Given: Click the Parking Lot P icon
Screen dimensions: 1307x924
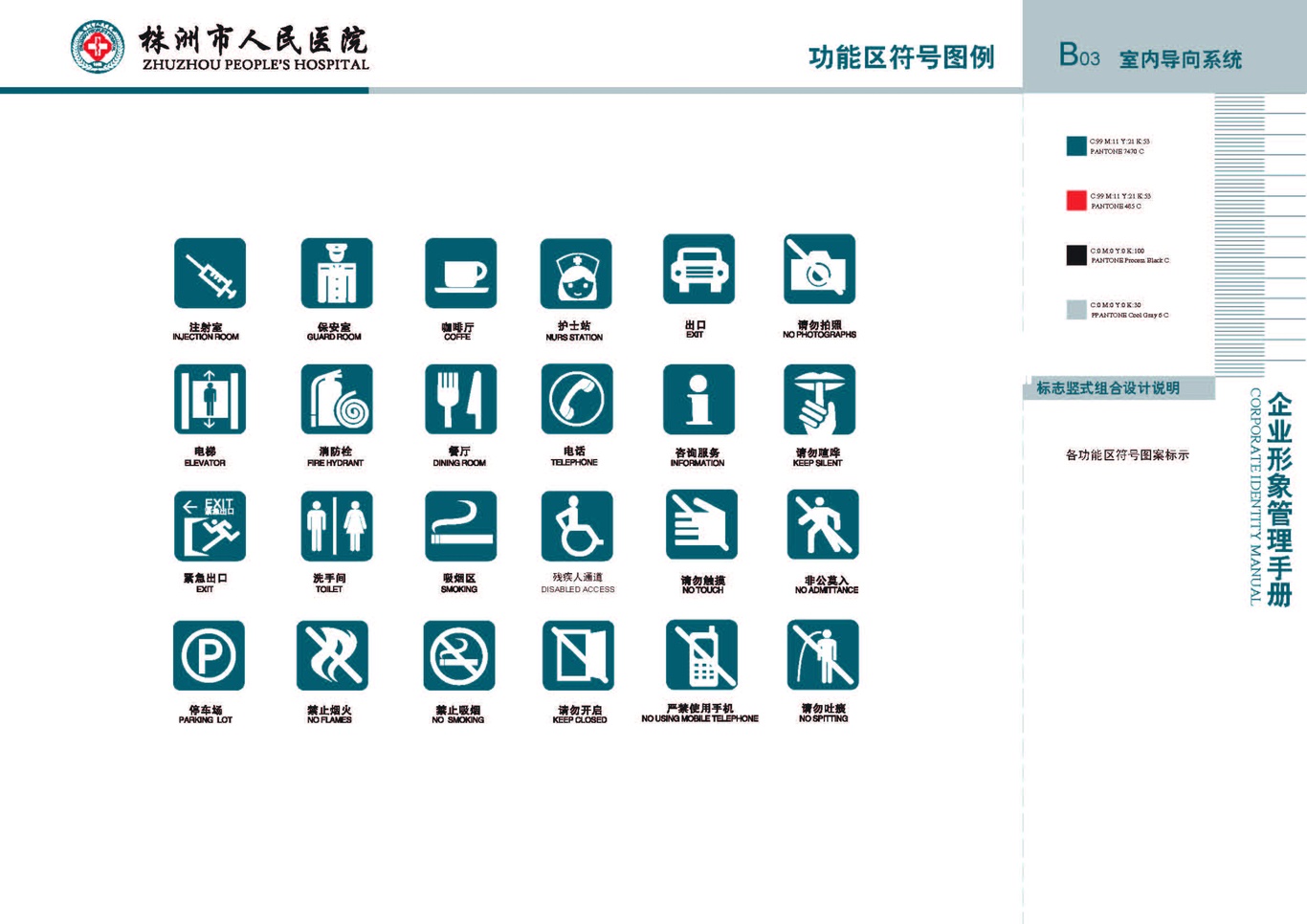Looking at the screenshot, I should [x=209, y=655].
